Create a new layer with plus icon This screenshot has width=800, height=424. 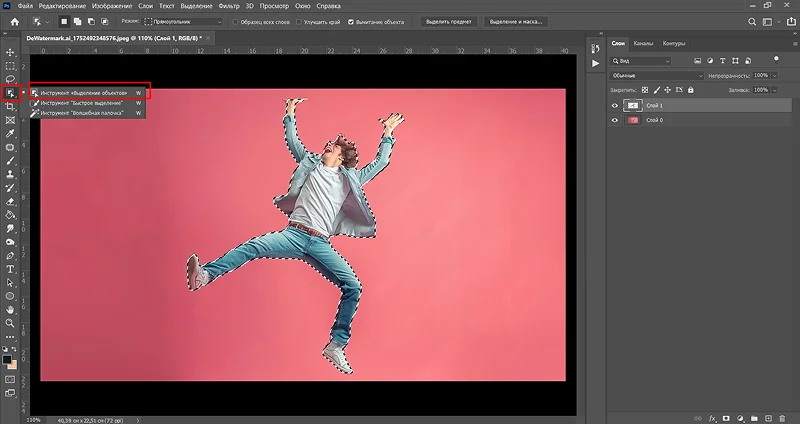tap(768, 418)
